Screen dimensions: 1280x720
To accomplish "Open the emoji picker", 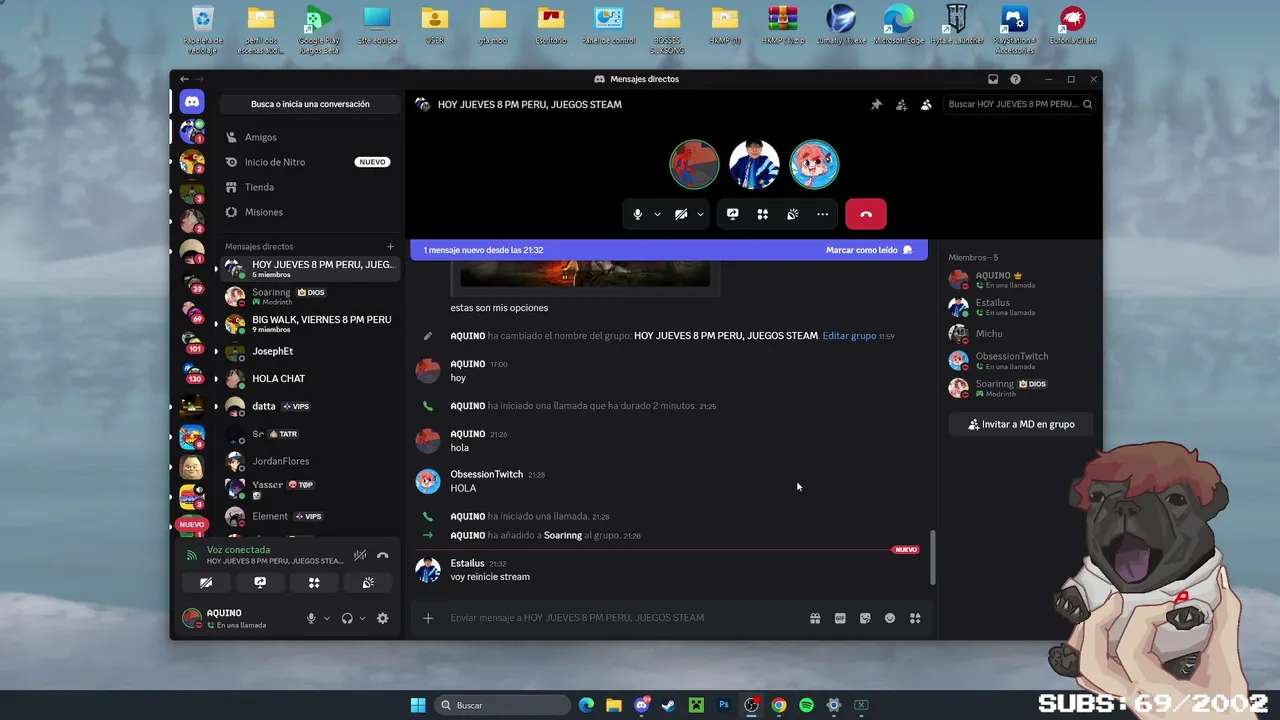I will [x=890, y=618].
